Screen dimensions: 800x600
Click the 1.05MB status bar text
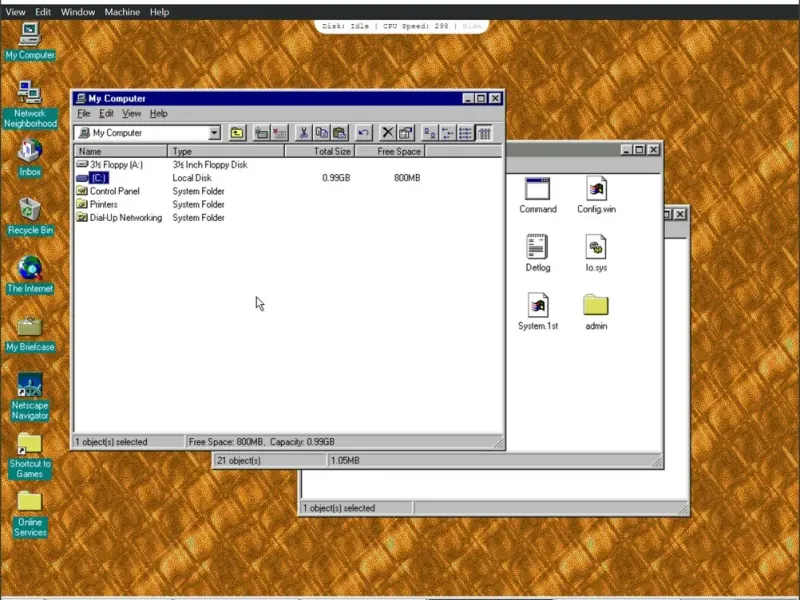point(345,460)
